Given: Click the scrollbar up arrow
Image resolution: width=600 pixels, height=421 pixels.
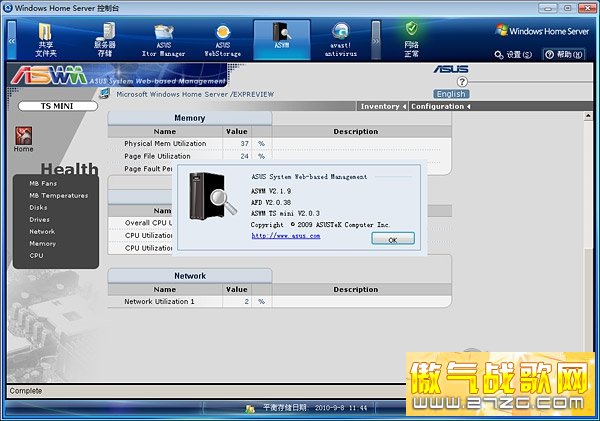Looking at the screenshot, I should [588, 116].
